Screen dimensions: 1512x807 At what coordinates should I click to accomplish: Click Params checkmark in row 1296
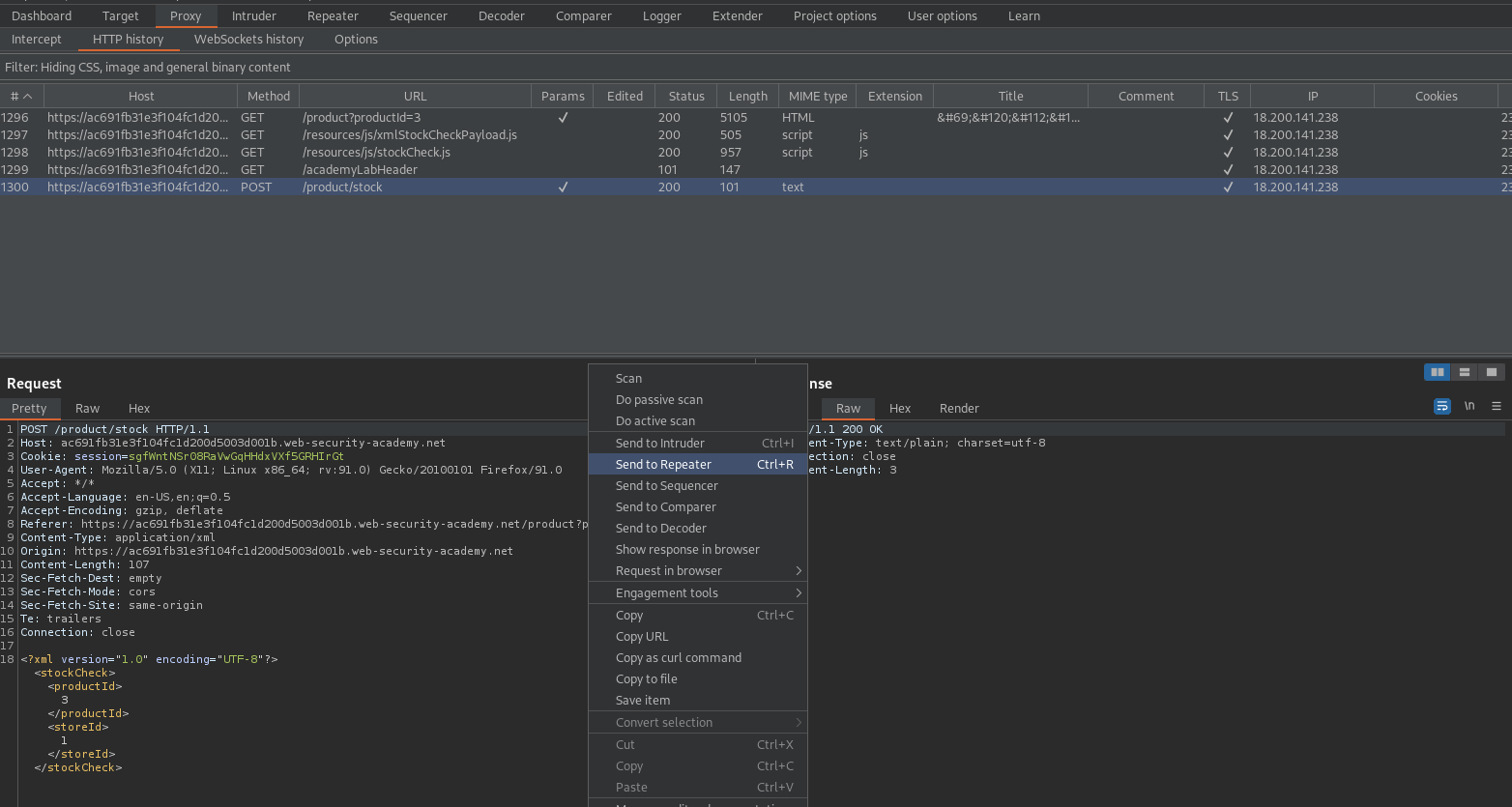[x=563, y=118]
